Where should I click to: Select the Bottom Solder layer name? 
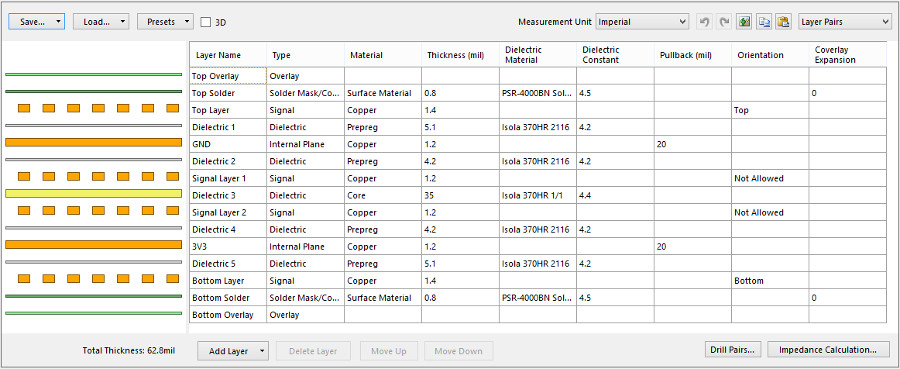tap(228, 298)
